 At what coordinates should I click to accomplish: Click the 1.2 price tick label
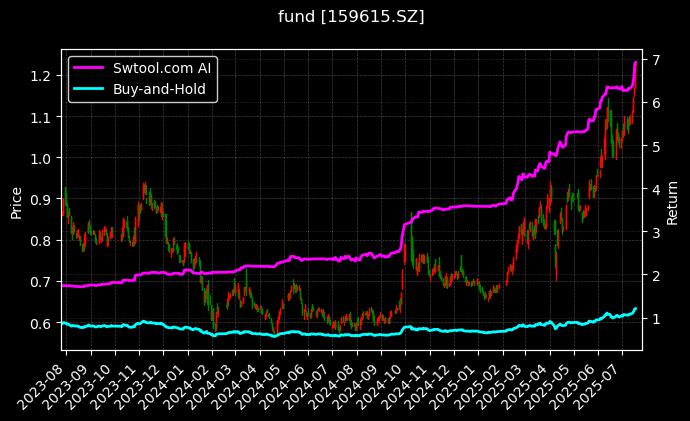click(x=43, y=76)
